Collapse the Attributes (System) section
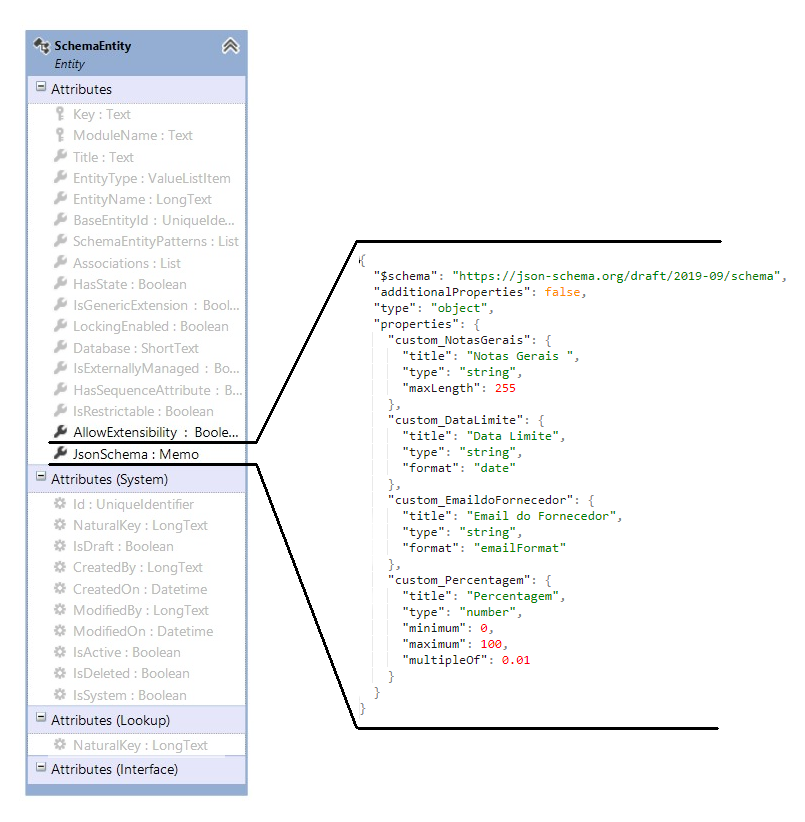Image resolution: width=805 pixels, height=822 pixels. tap(41, 477)
